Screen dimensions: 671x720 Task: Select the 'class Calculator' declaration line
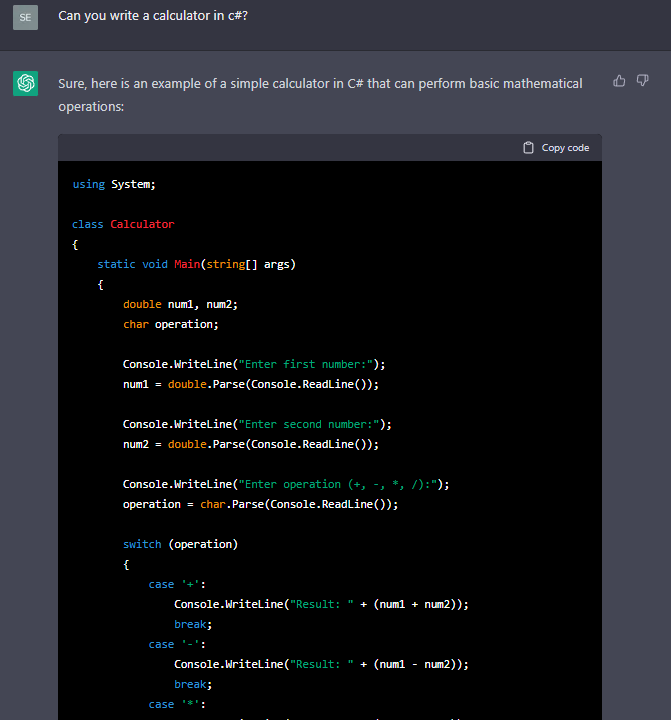(123, 224)
